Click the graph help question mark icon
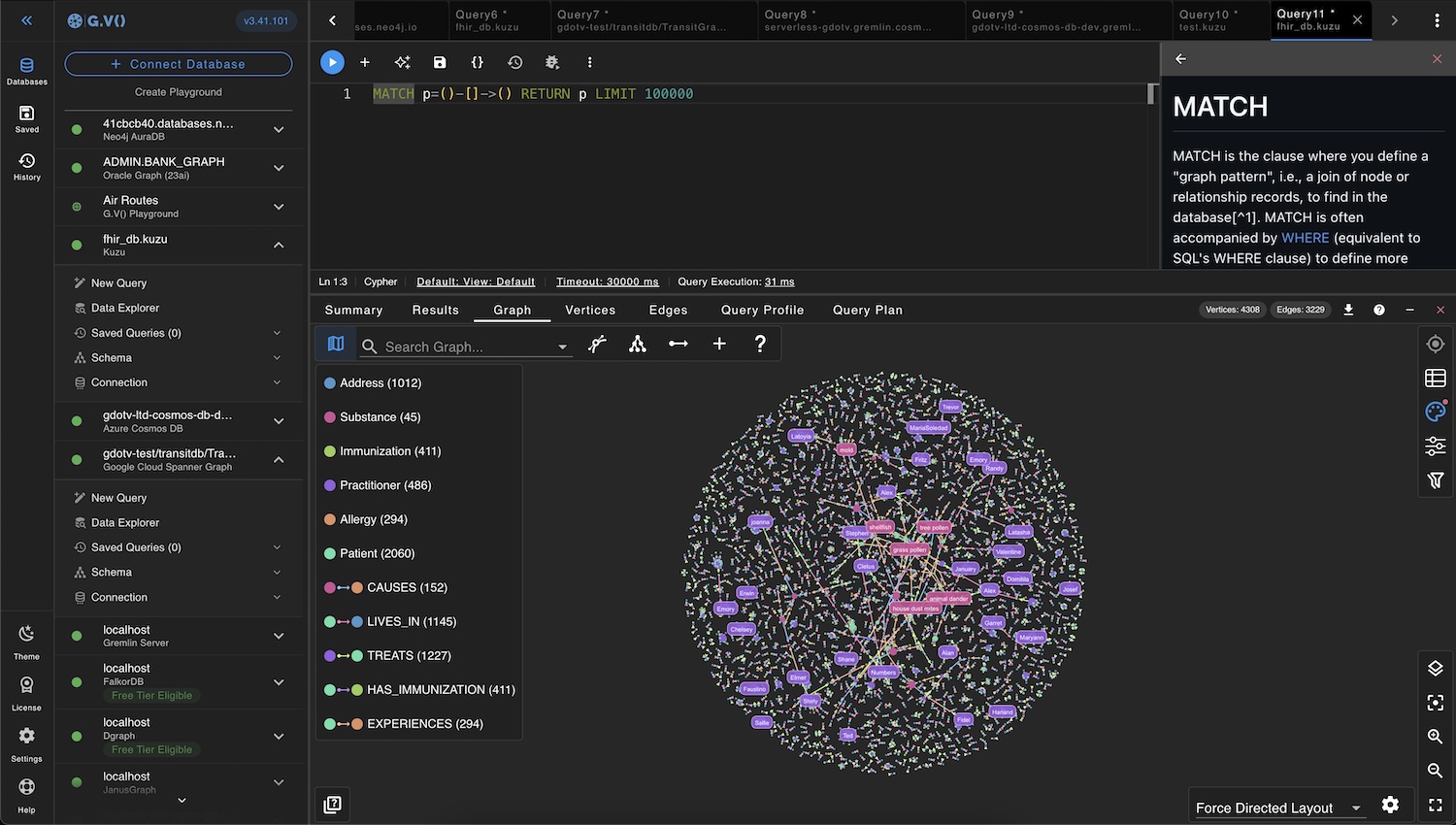The height and width of the screenshot is (825, 1456). coord(760,344)
